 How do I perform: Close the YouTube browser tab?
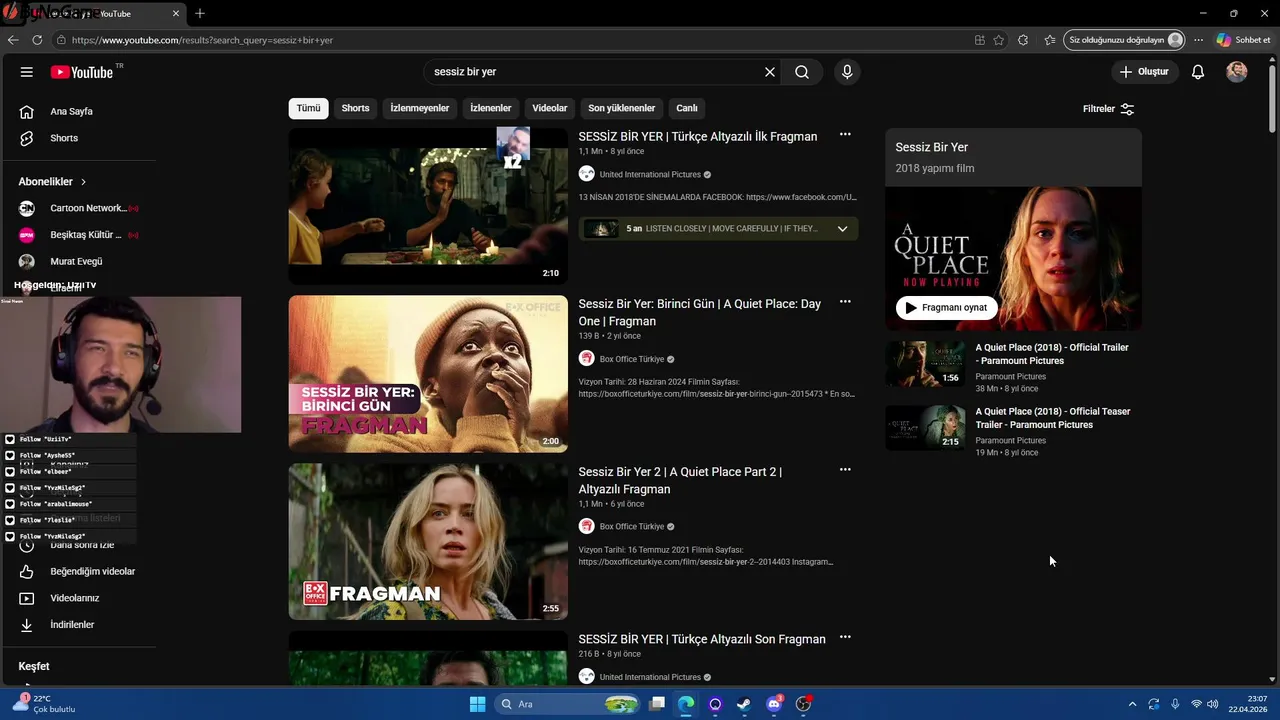pos(176,14)
